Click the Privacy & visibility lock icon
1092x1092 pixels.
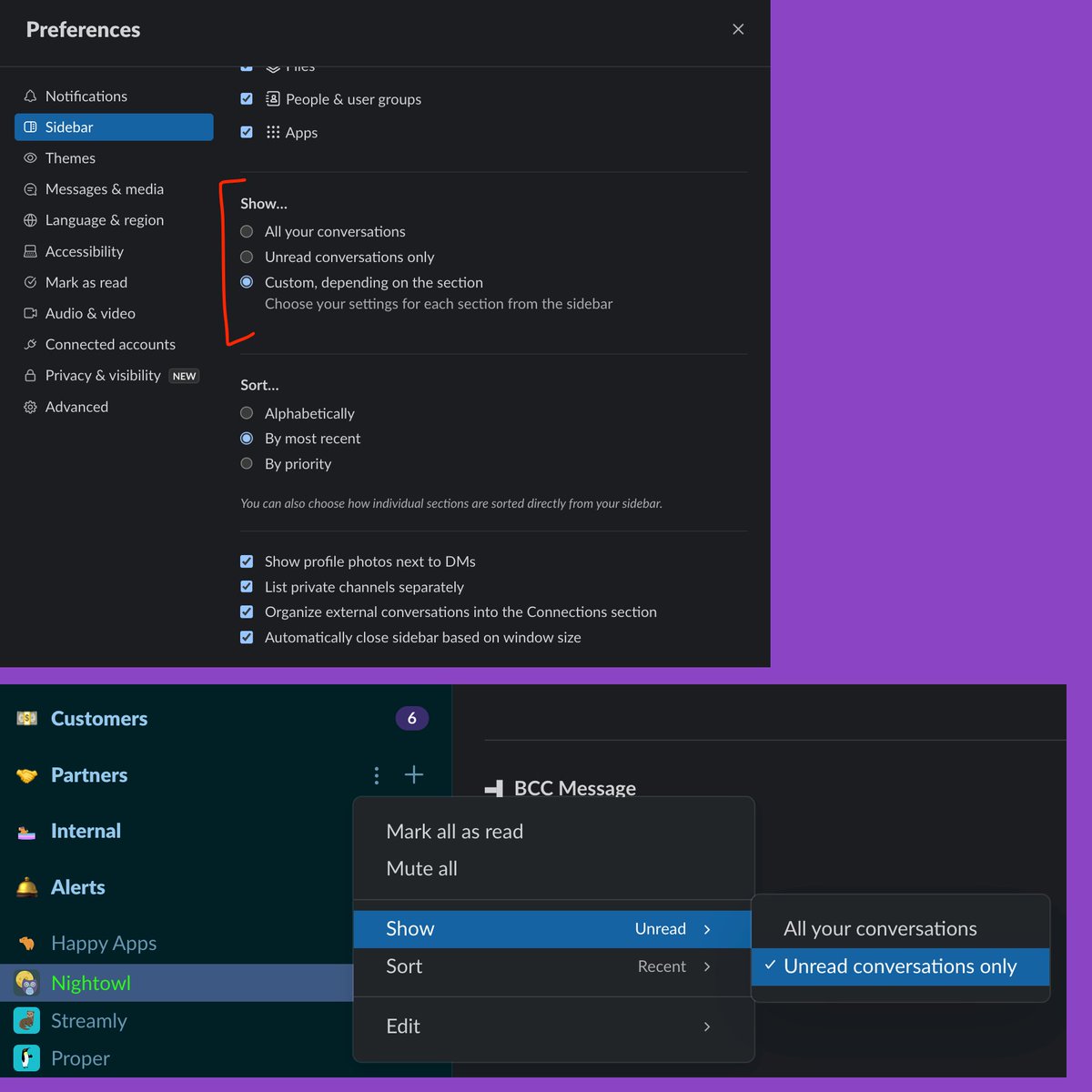pyautogui.click(x=30, y=375)
